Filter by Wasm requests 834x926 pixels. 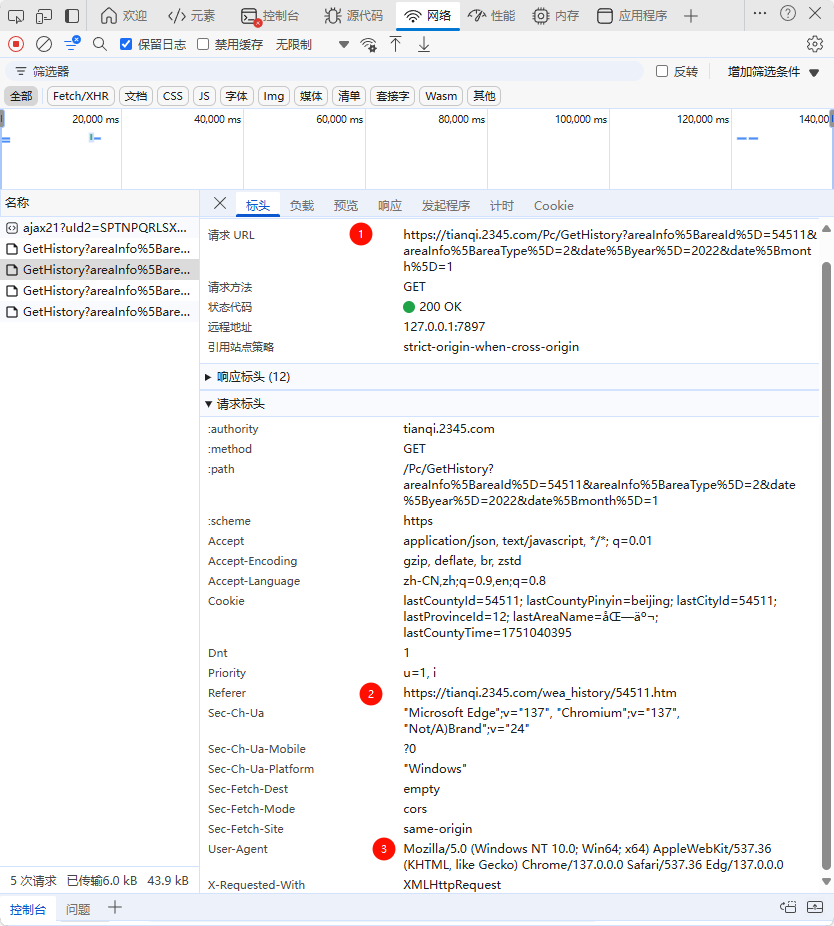pyautogui.click(x=441, y=96)
